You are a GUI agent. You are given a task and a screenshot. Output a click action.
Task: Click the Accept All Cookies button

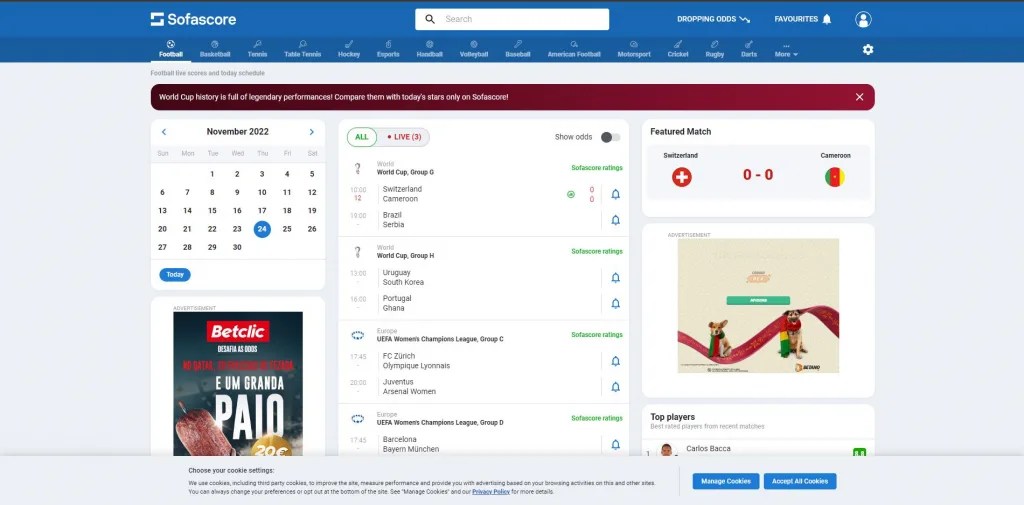(800, 481)
